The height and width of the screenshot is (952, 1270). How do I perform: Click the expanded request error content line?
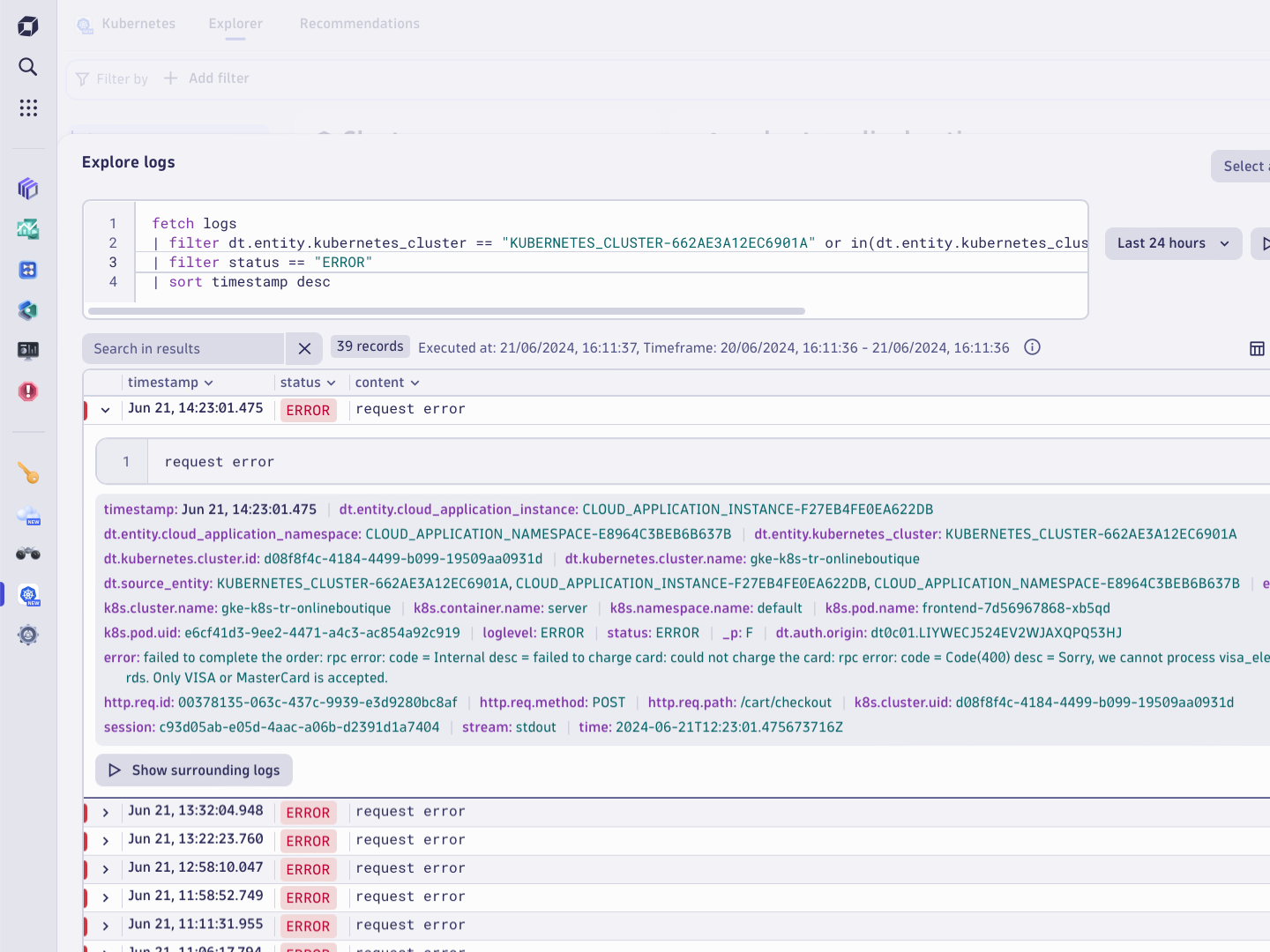(220, 462)
